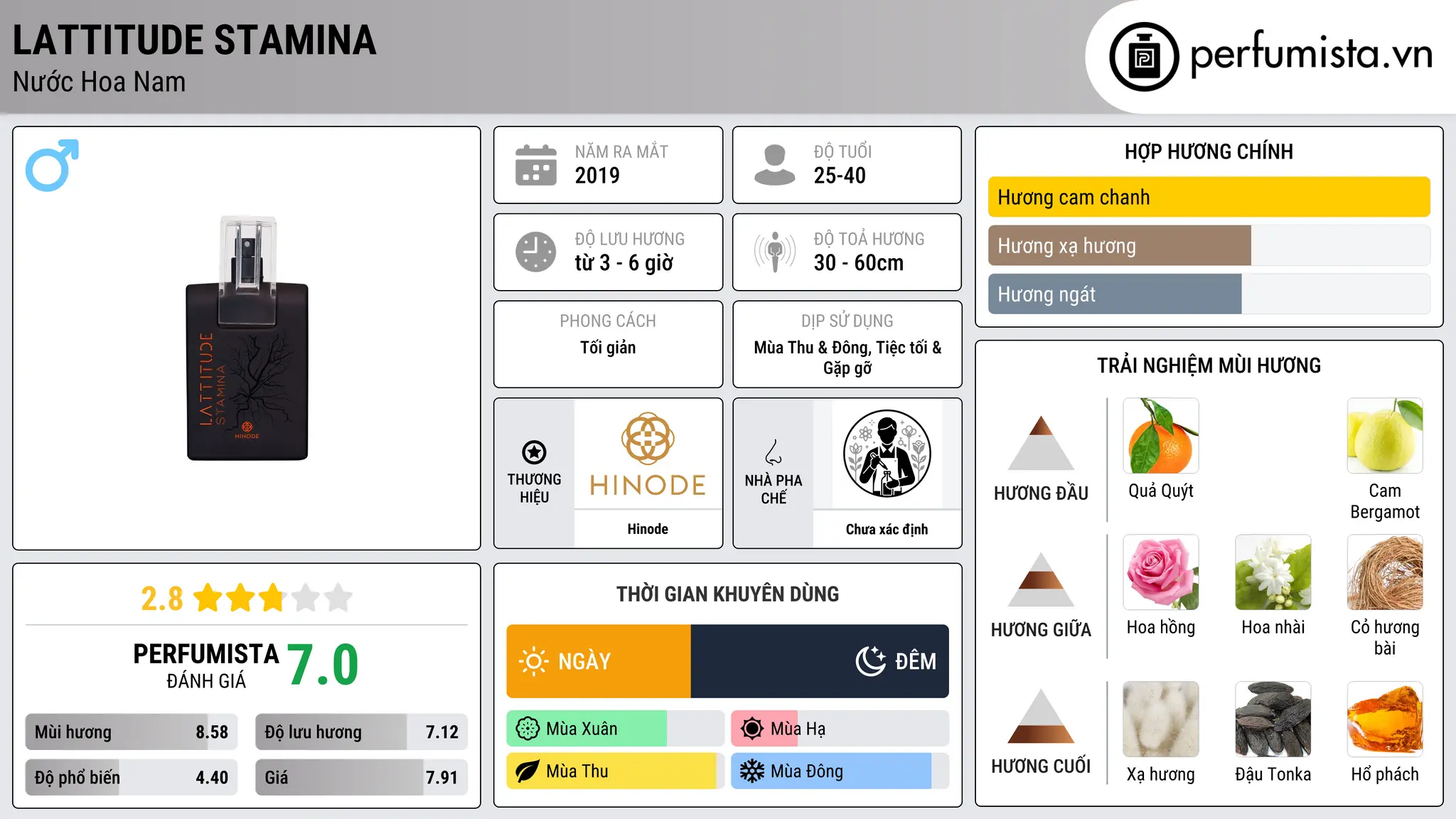Click the Hinode brand logo

click(648, 454)
